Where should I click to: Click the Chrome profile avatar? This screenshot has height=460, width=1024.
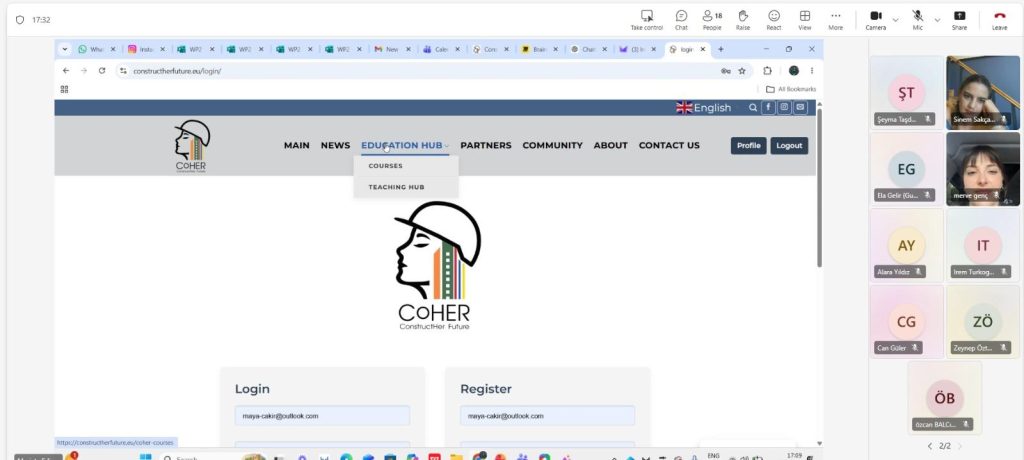click(x=793, y=71)
